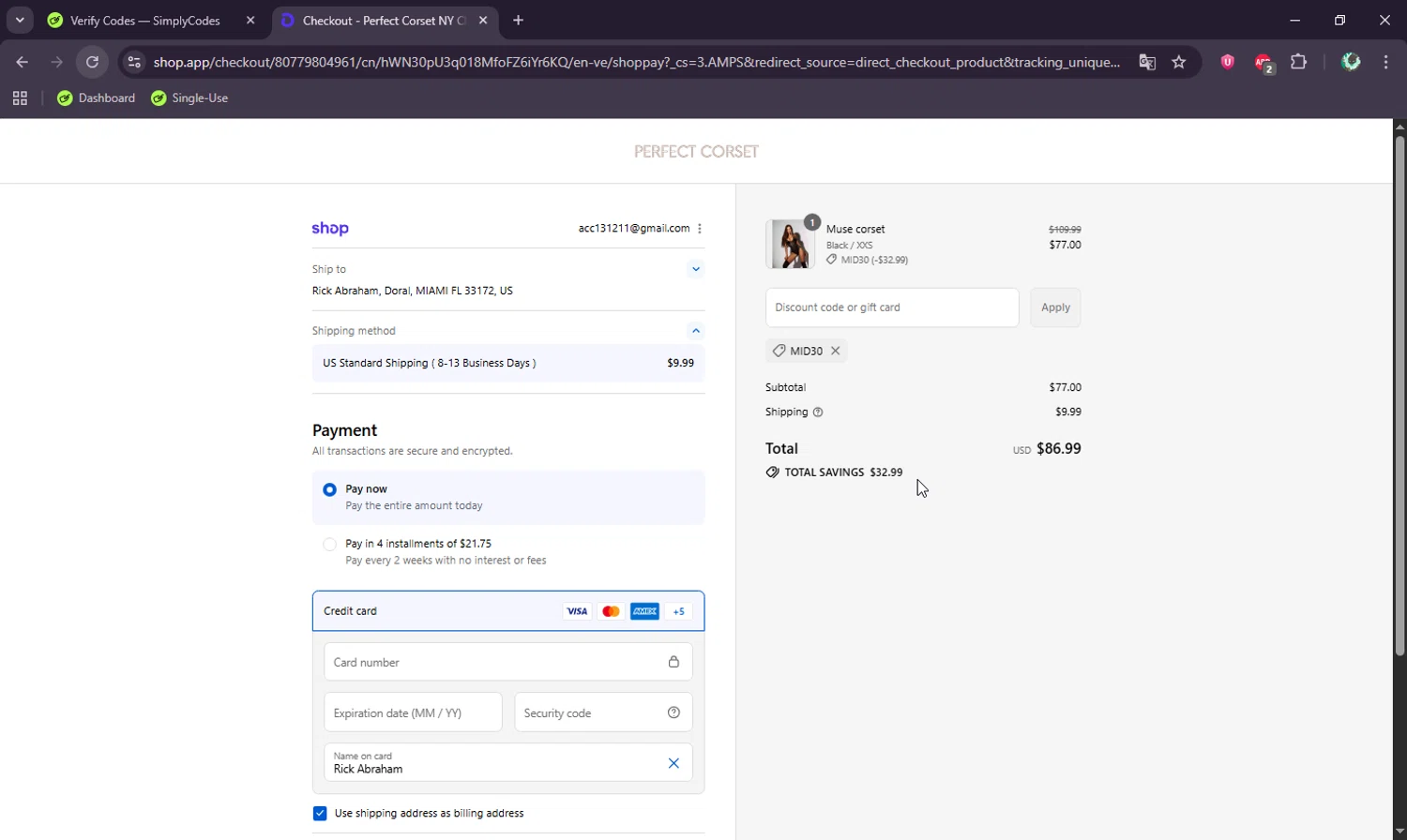1407x840 pixels.
Task: Open the apps grid in bookmarks bar
Action: tap(20, 97)
